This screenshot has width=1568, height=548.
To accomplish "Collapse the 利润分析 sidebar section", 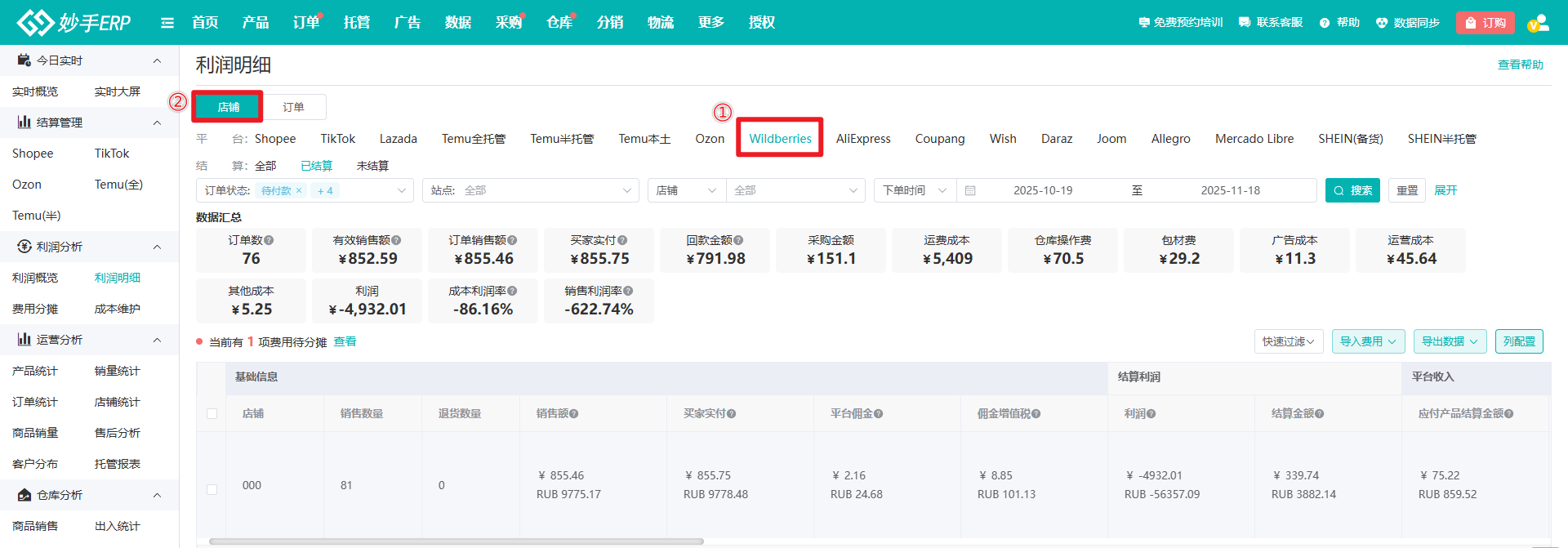I will [157, 247].
